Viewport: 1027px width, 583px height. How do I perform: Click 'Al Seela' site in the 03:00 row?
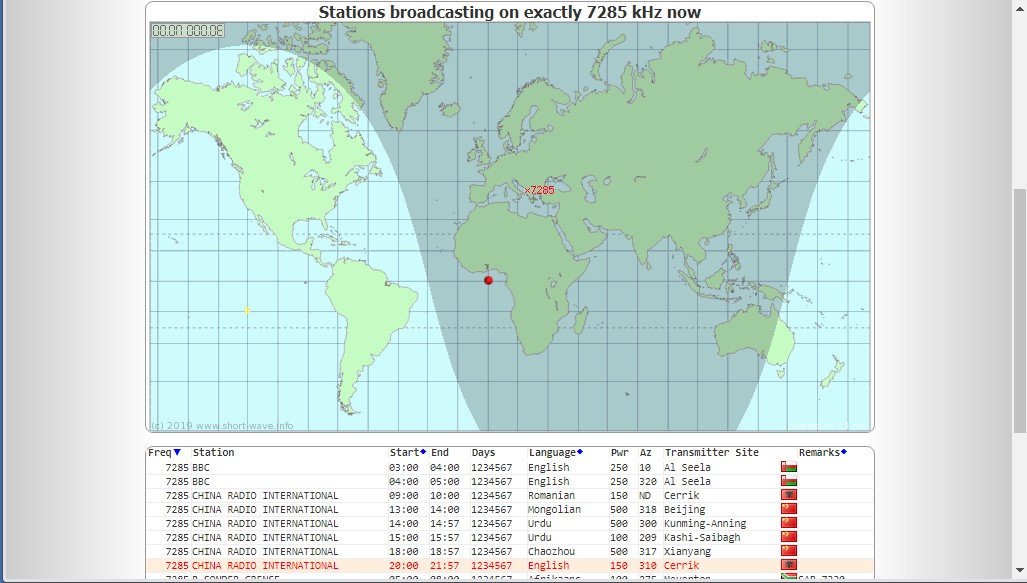pos(687,468)
